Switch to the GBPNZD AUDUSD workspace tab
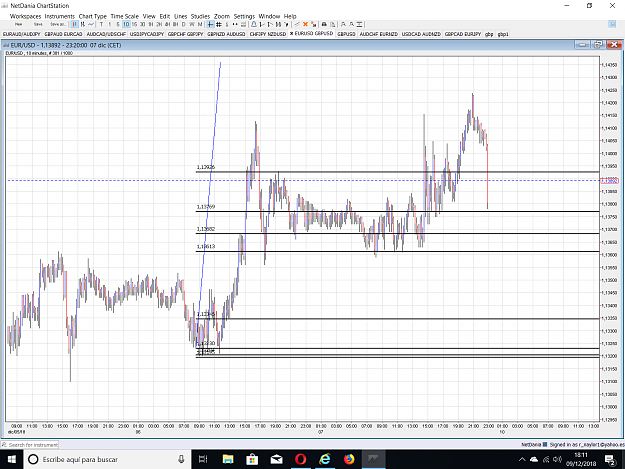This screenshot has height=469, width=625. [x=226, y=34]
